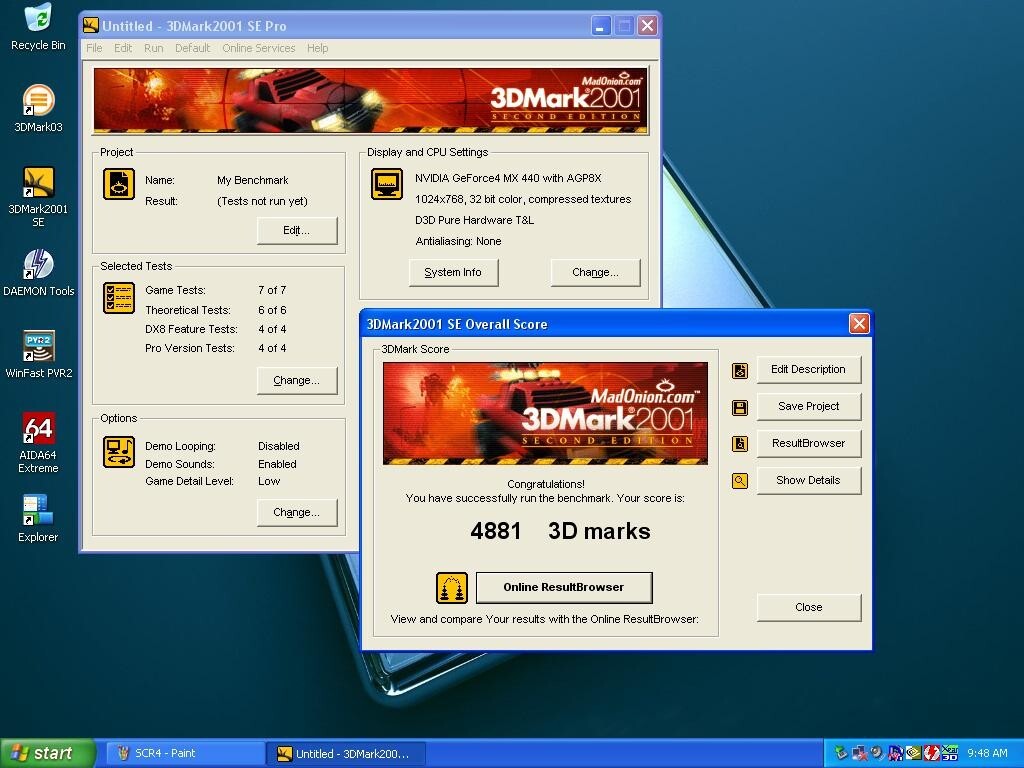Screen dimensions: 1024x768
Task: Click the 3DMark2001 SE Pro title bar icon
Action: [x=91, y=26]
